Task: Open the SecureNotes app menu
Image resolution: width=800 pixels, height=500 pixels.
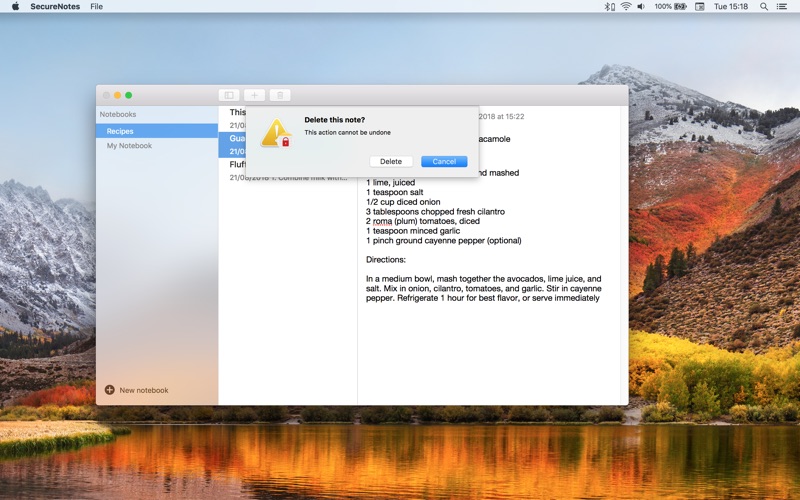Action: click(x=55, y=7)
